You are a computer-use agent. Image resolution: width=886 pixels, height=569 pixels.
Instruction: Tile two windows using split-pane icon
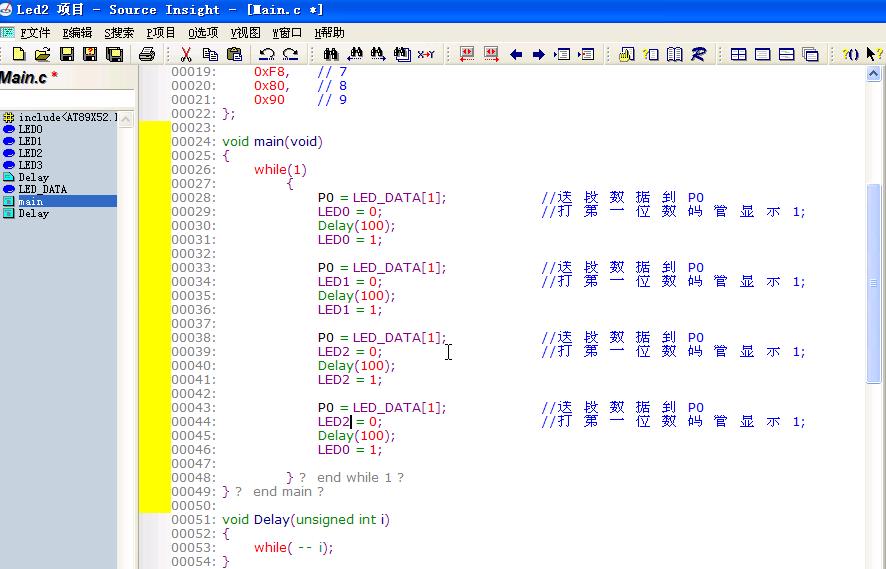click(787, 54)
